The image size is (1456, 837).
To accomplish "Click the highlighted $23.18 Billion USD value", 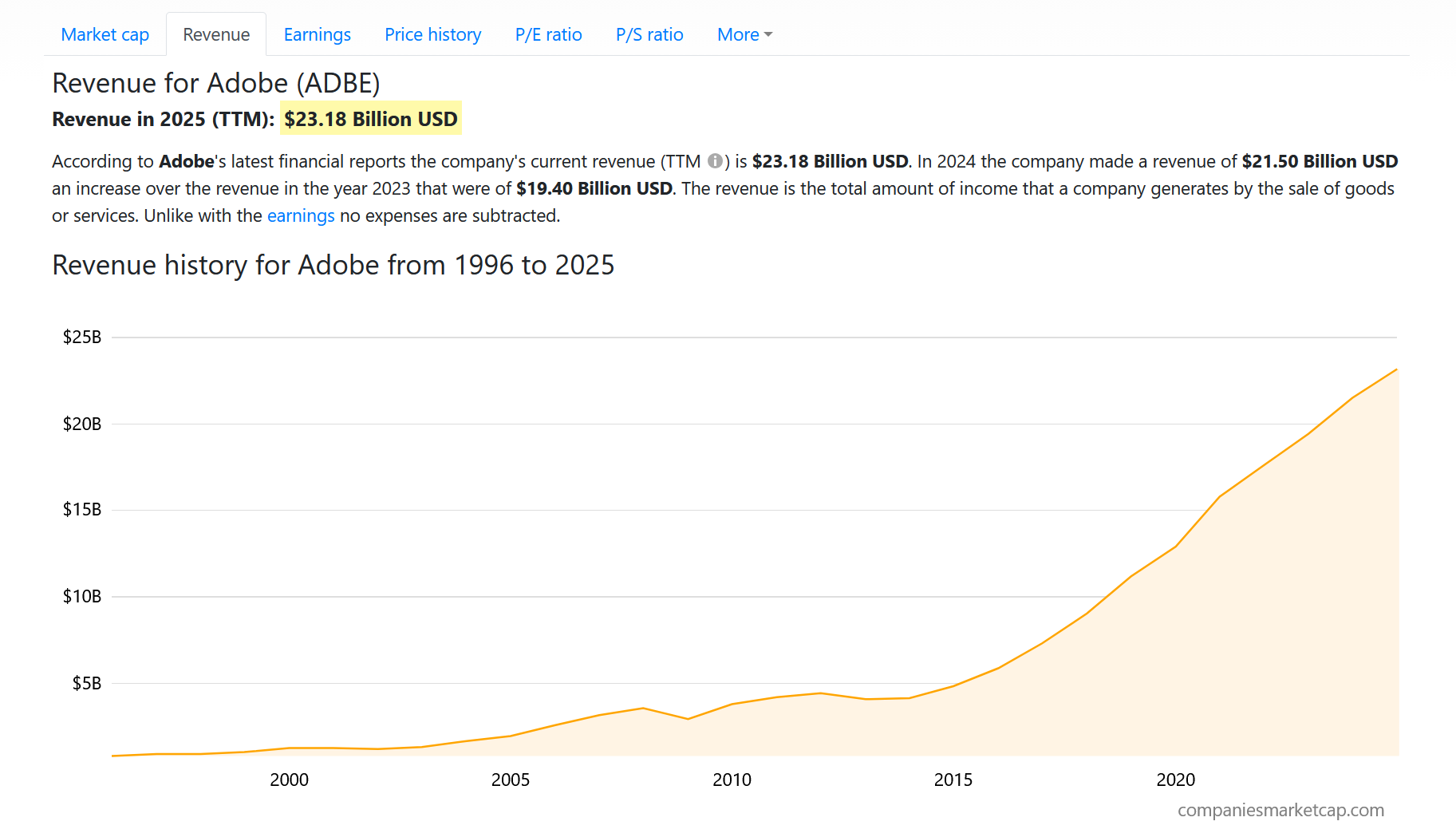I will 371,119.
